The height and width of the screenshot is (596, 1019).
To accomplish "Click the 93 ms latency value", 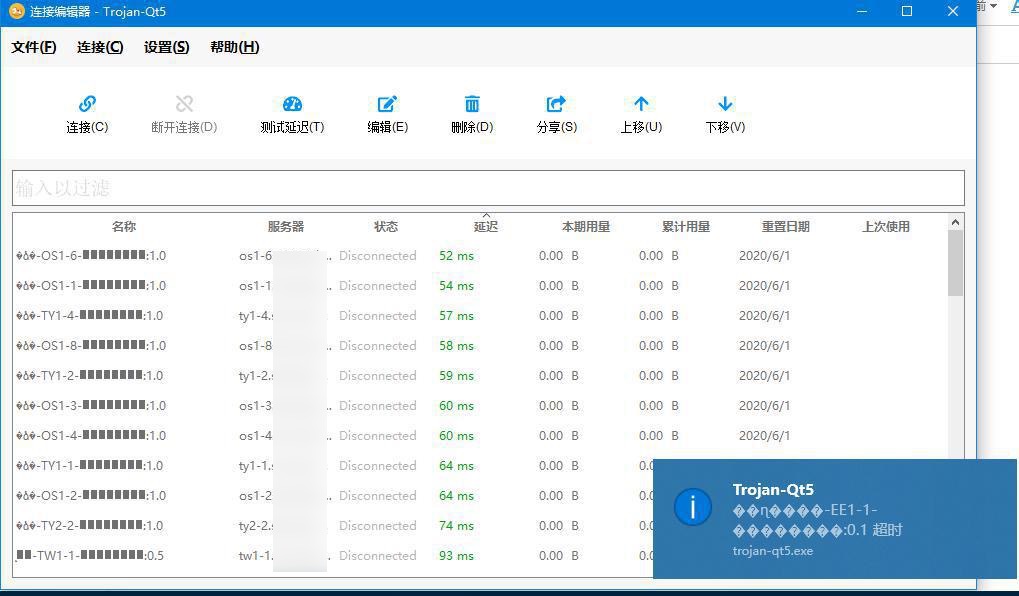I will click(456, 554).
